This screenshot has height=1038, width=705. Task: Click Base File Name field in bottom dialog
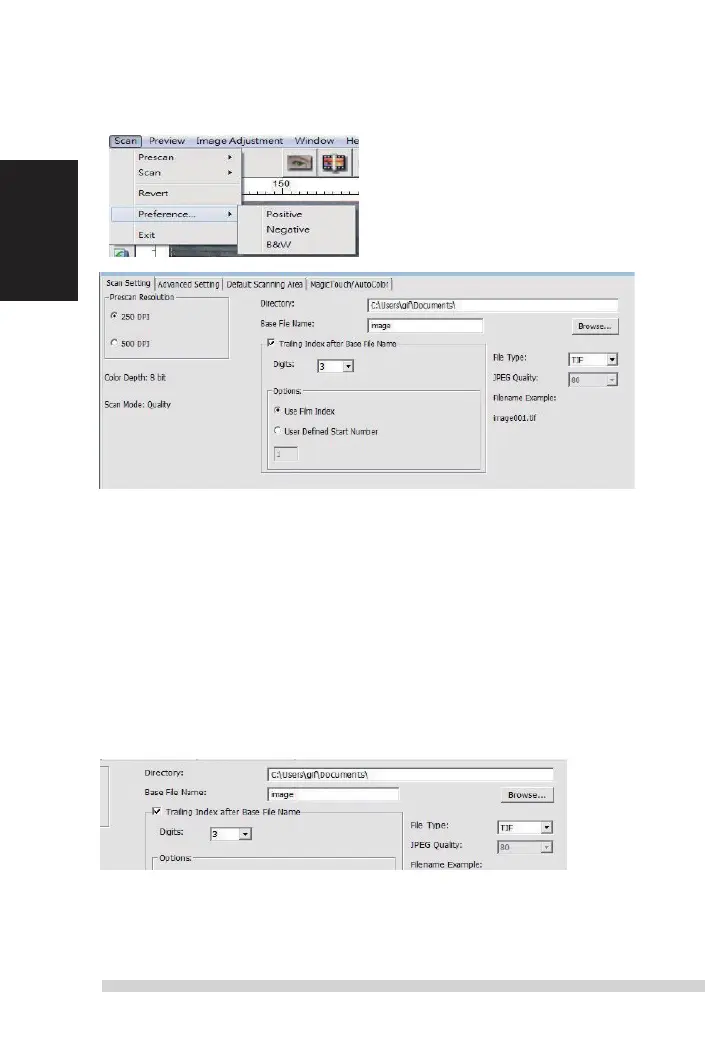pyautogui.click(x=334, y=794)
